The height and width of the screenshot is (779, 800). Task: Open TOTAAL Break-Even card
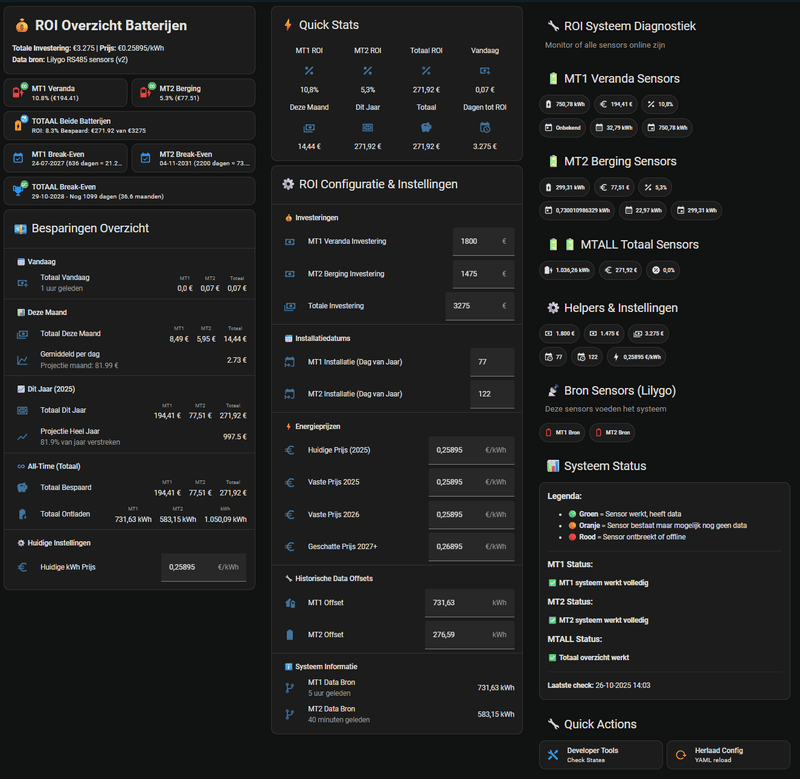(x=130, y=191)
